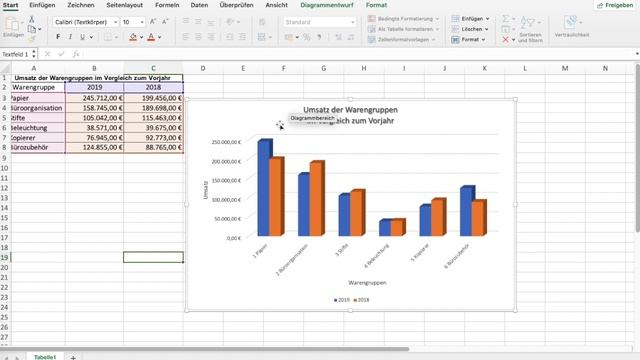The height and width of the screenshot is (360, 640).
Task: Switch to the Start tab
Action: coord(10,5)
